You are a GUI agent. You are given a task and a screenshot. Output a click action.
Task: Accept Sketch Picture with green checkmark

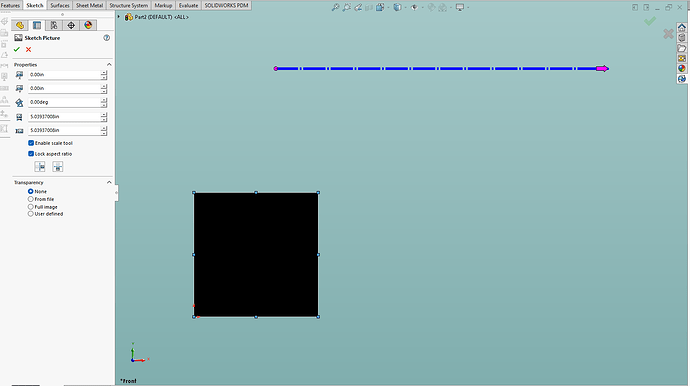pos(17,49)
